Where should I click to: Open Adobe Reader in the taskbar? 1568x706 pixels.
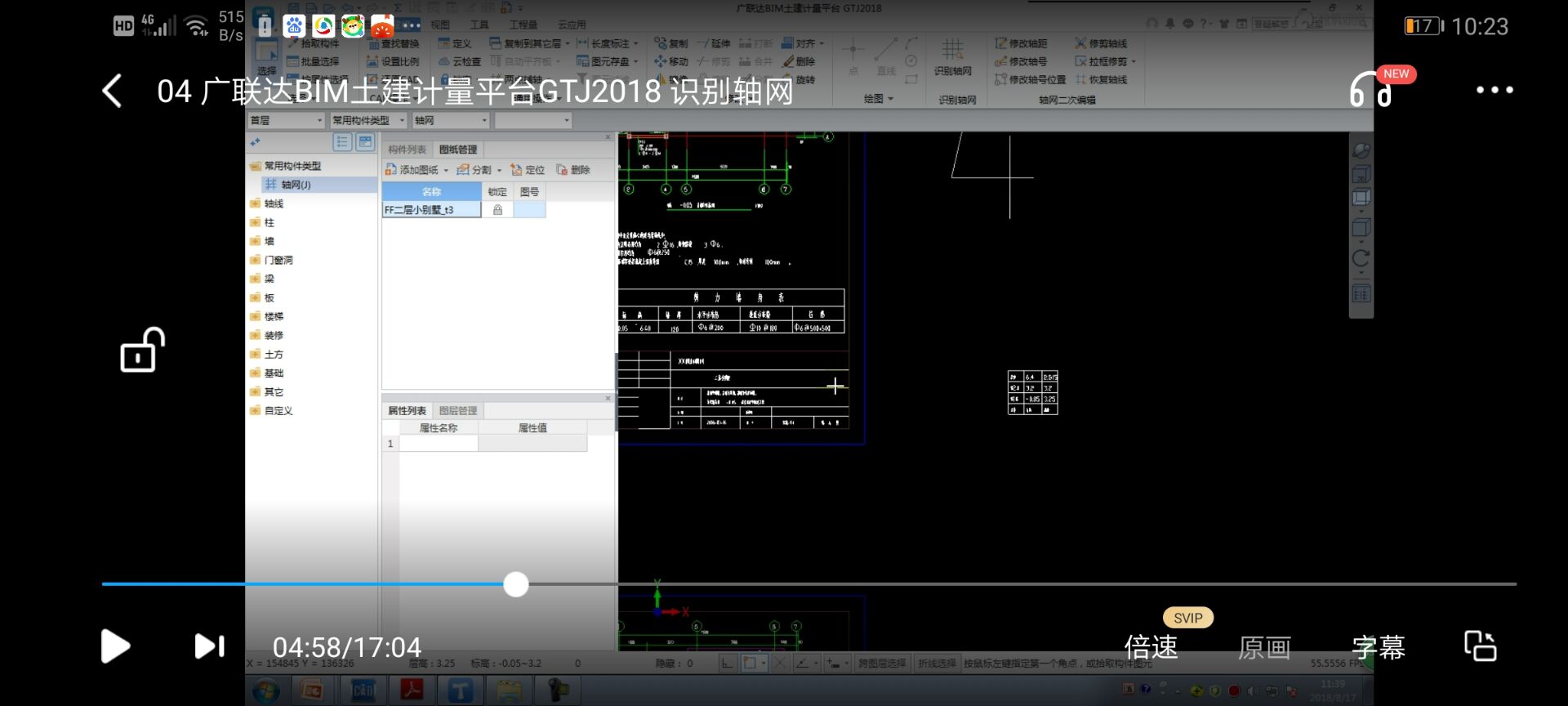[x=411, y=690]
